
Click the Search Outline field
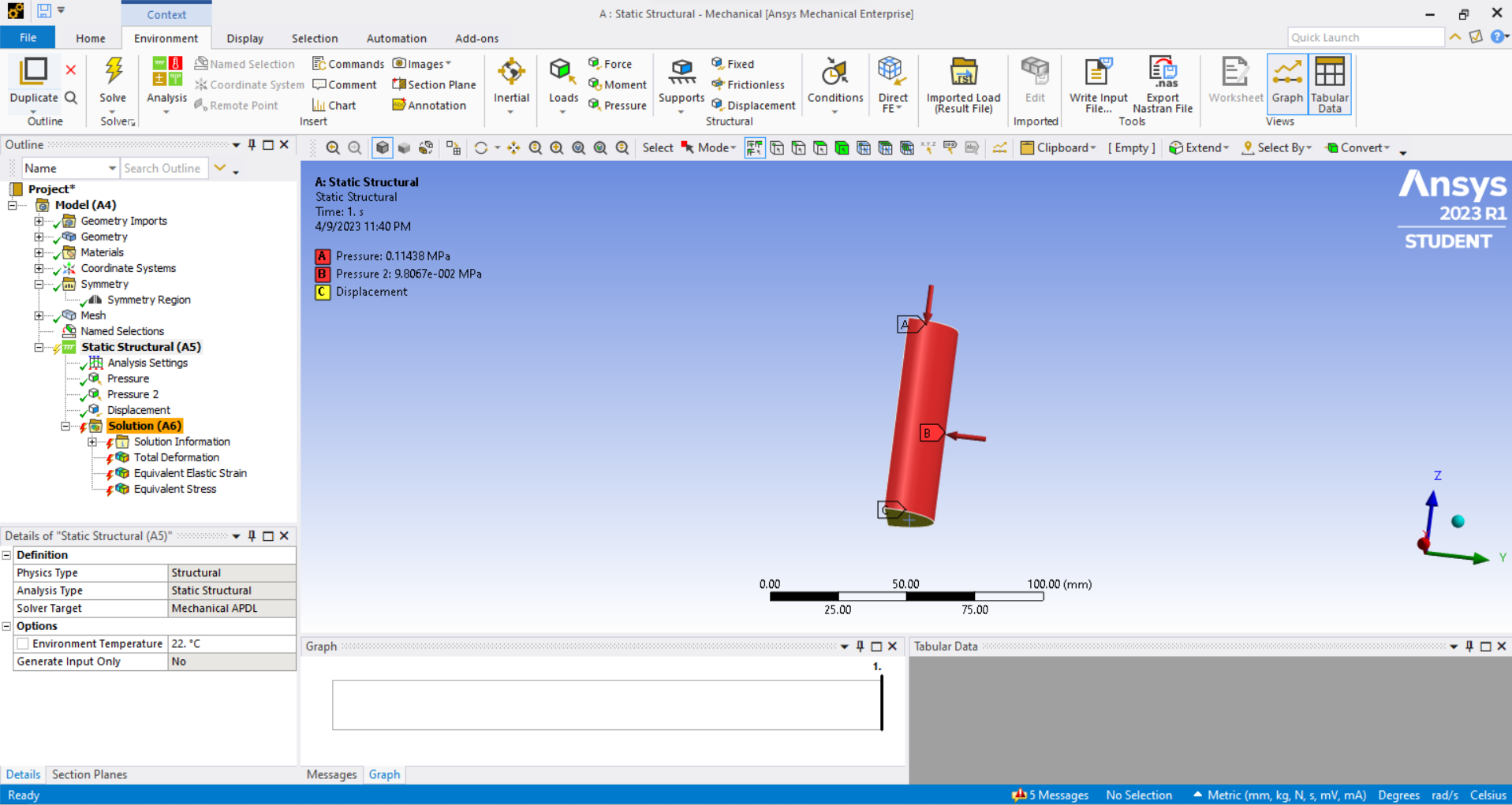164,168
